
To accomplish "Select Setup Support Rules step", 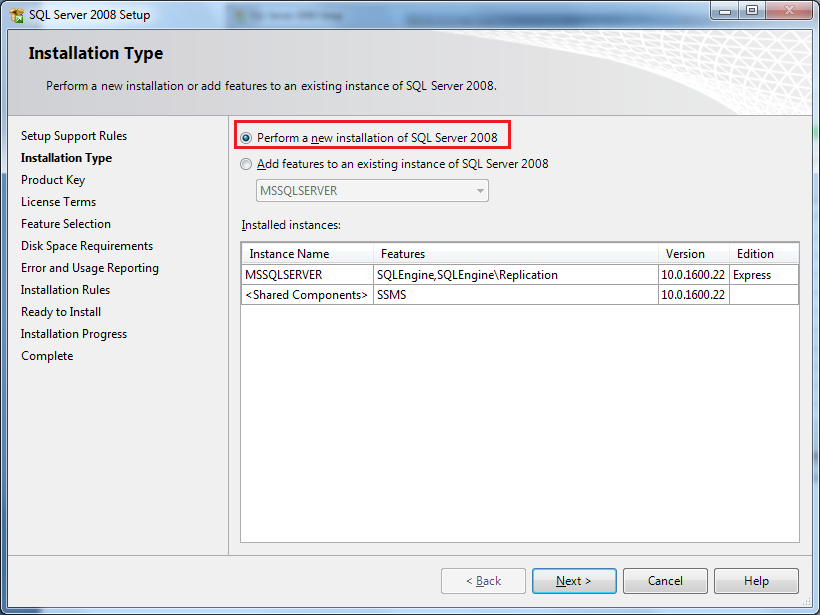I will [74, 136].
